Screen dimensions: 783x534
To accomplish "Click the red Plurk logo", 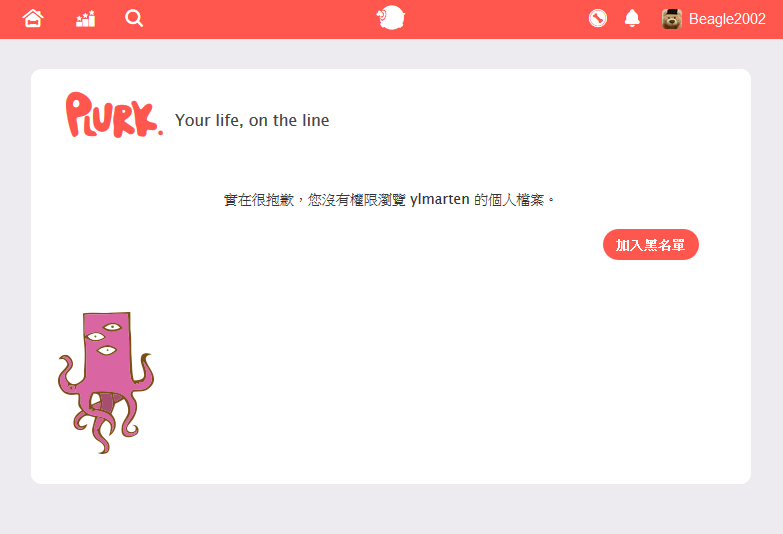I will pos(114,114).
